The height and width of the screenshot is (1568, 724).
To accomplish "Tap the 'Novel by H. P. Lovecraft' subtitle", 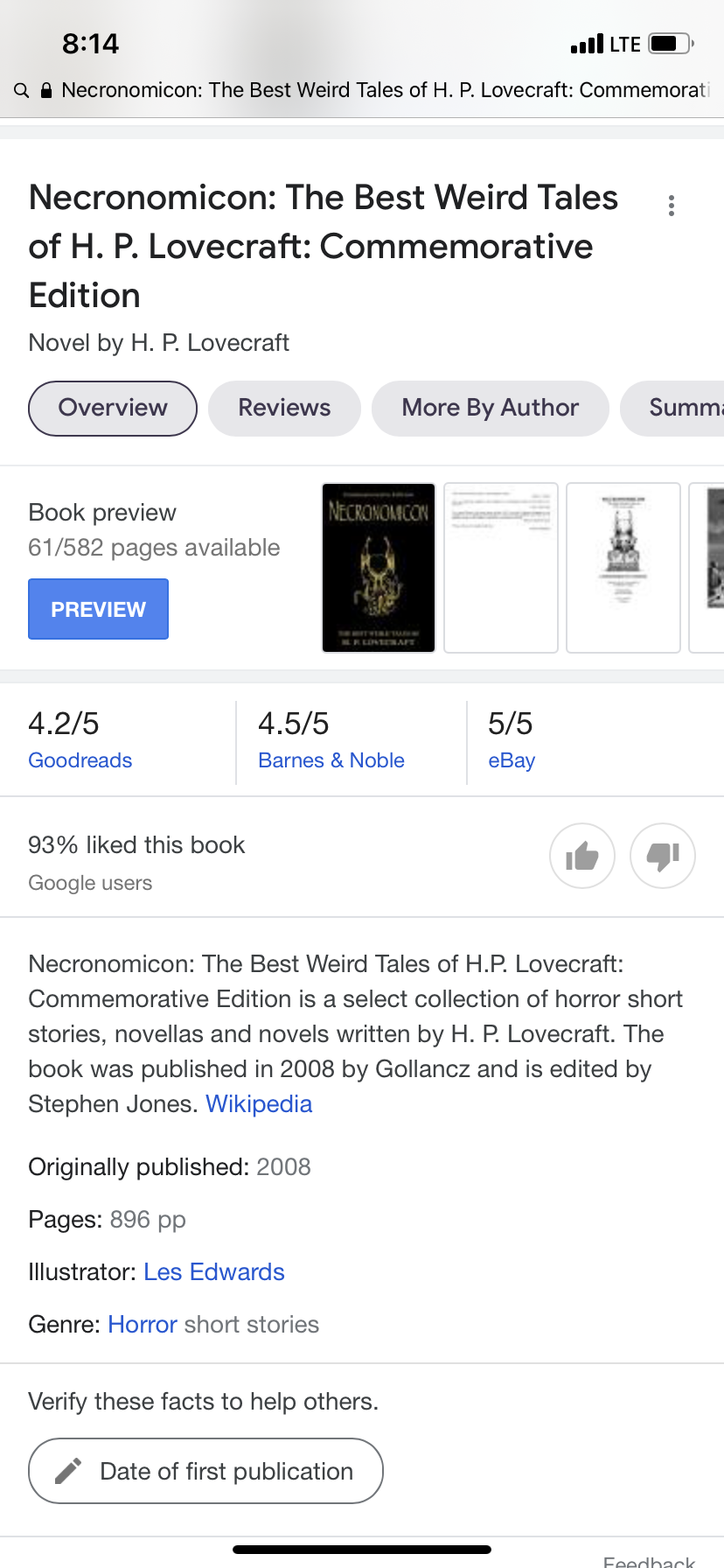I will 159,343.
